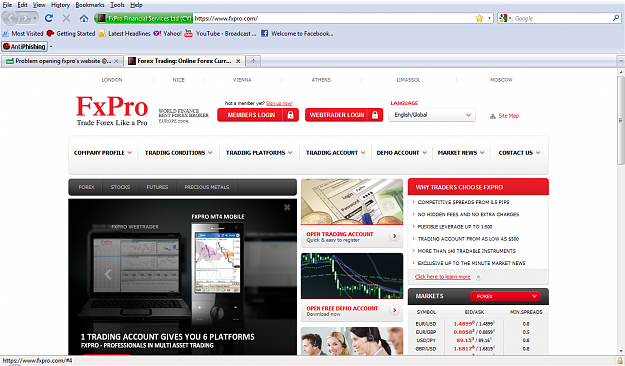Viewport: 625px width, 366px height.
Task: Expand the Trading Platforms menu
Action: pyautogui.click(x=259, y=153)
